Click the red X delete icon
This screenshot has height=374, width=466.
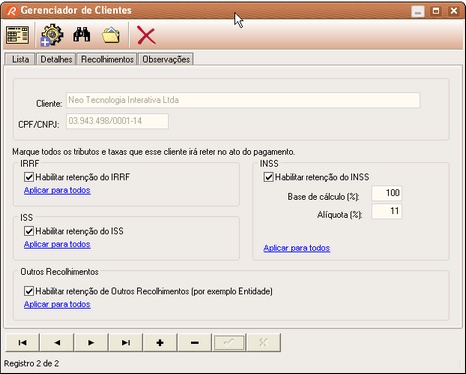point(146,36)
